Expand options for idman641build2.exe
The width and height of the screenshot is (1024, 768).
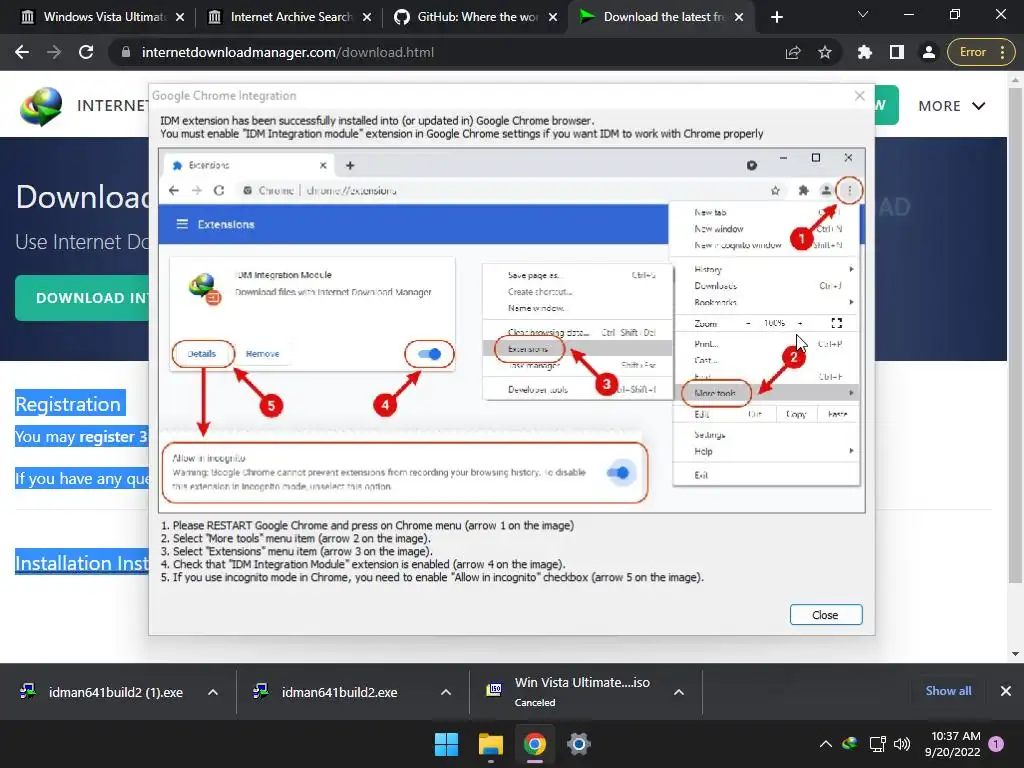pos(445,692)
